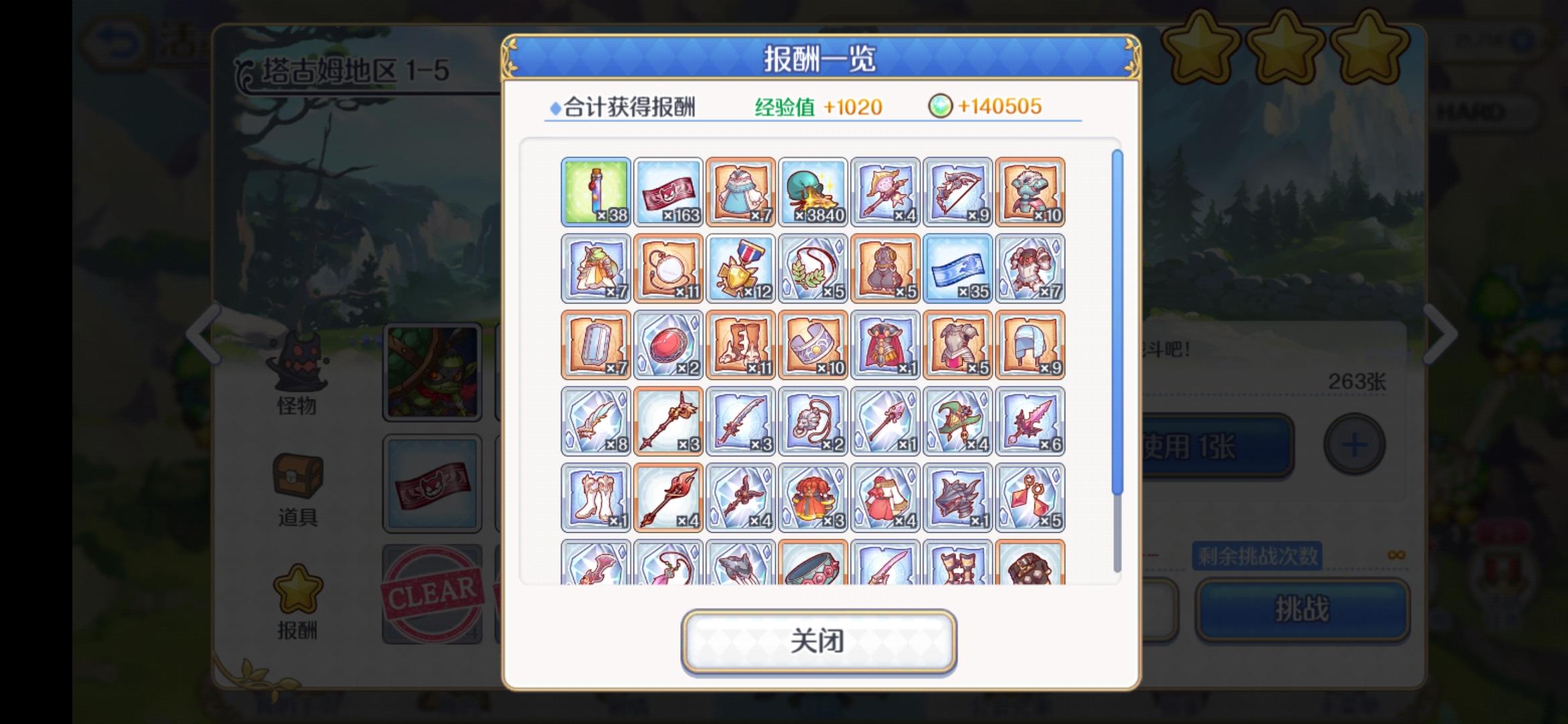
Task: Click the red dress item x3
Action: pyautogui.click(x=813, y=497)
